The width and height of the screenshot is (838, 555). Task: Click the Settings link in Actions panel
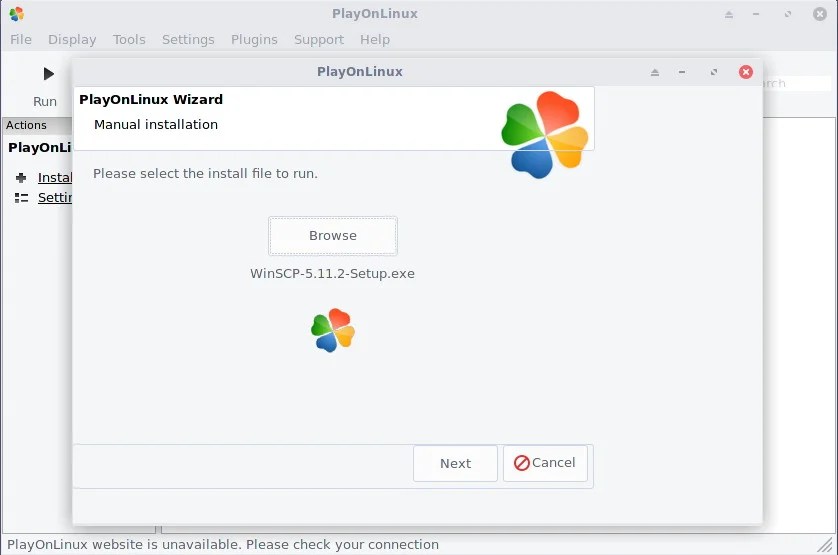55,198
